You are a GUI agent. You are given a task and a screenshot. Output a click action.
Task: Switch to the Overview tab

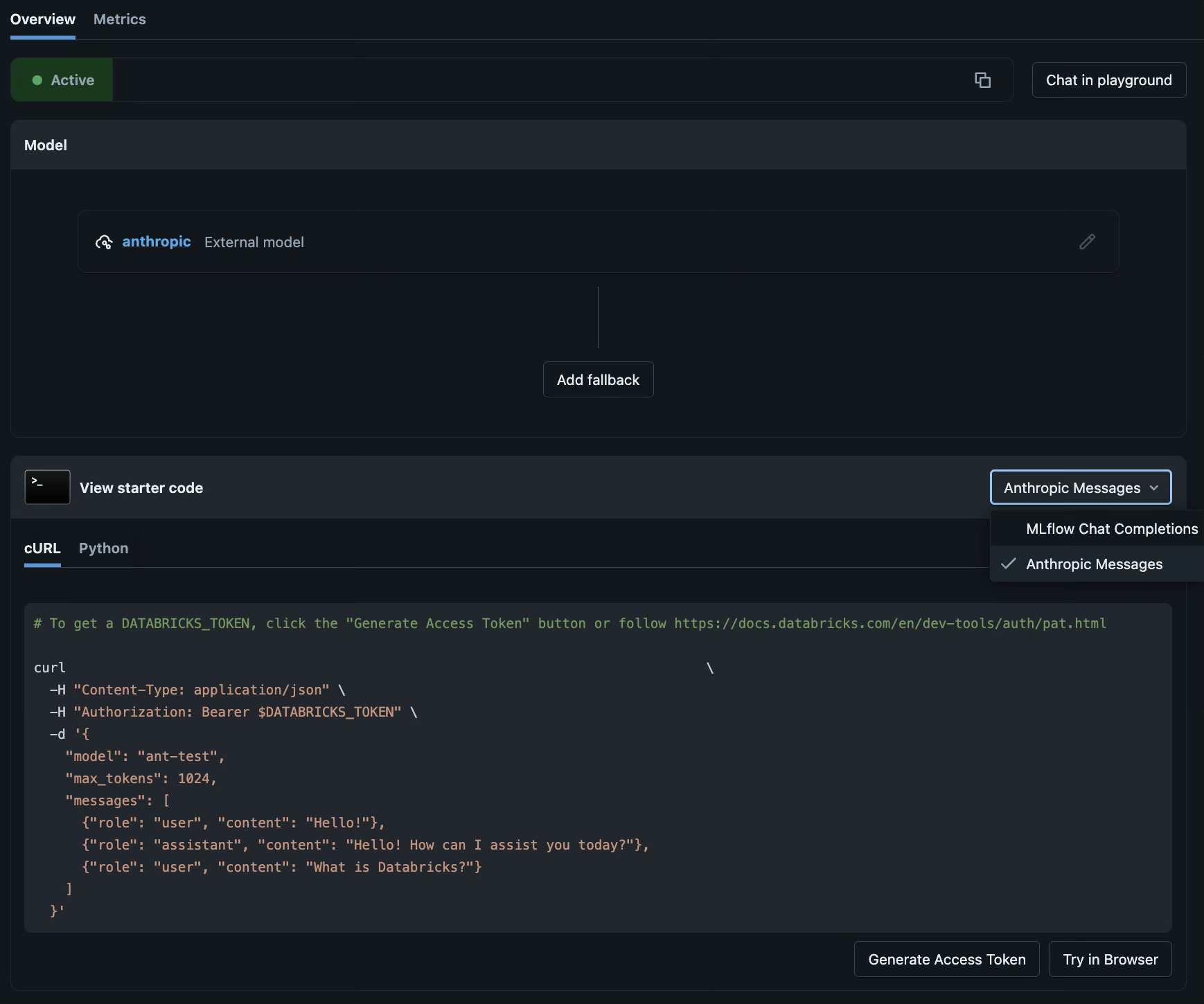coord(43,19)
